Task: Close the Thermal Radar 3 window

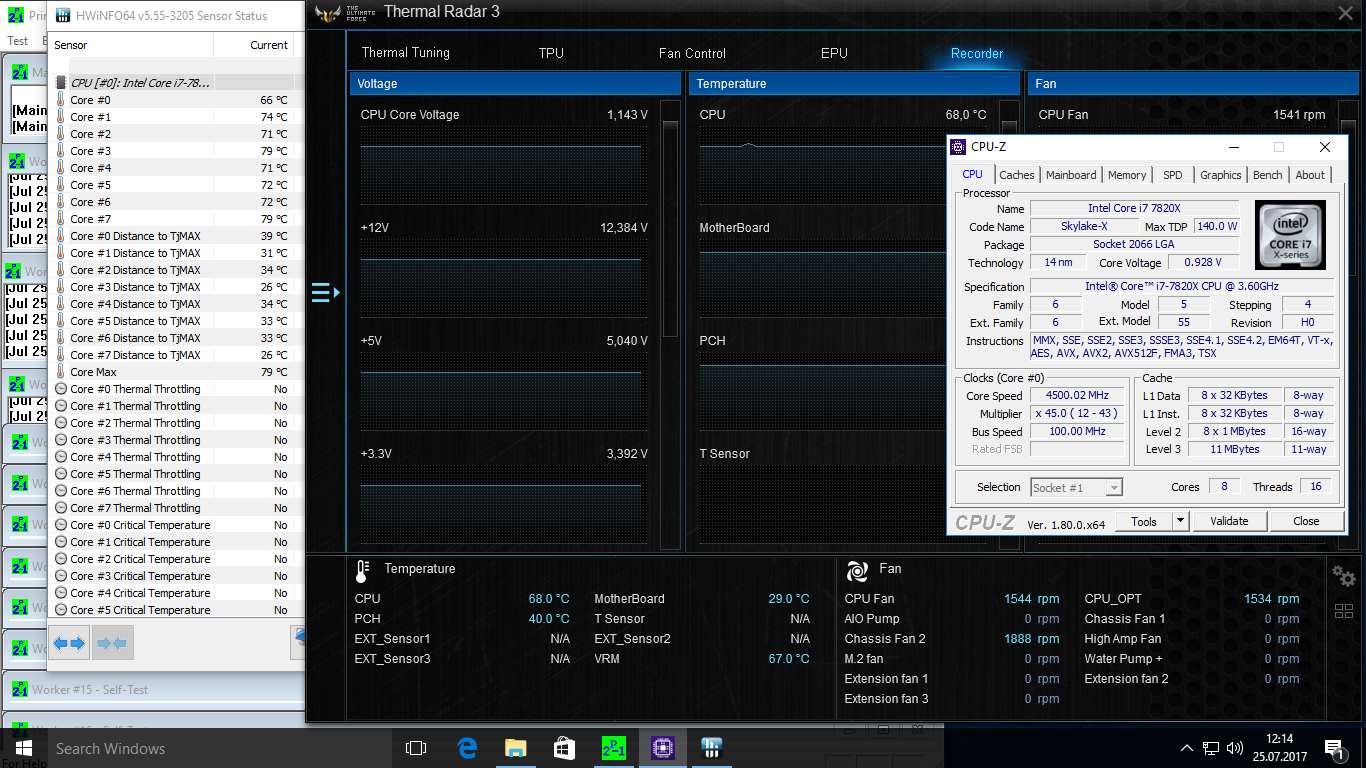Action: tap(1345, 13)
